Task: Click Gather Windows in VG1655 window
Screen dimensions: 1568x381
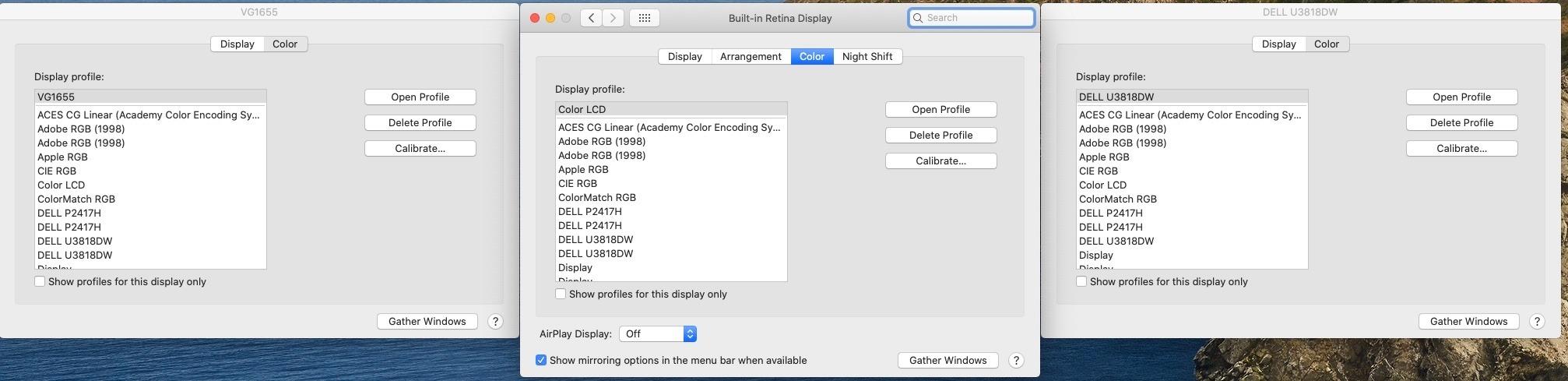Action: point(427,321)
